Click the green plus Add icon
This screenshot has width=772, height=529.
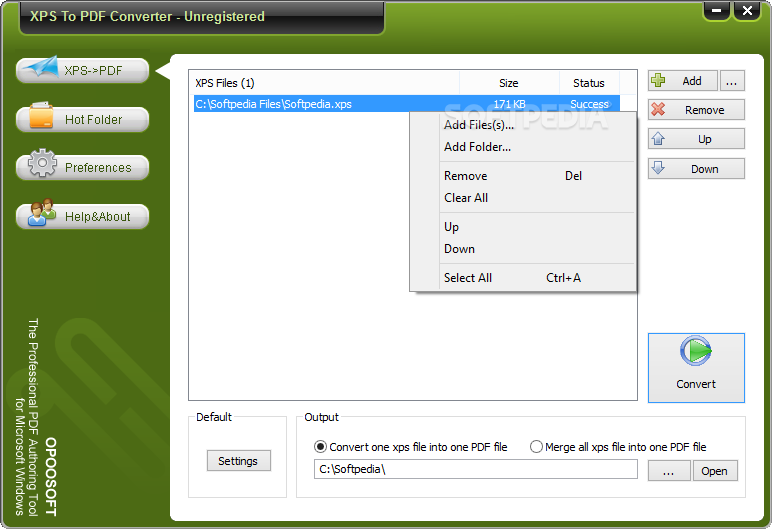coord(658,81)
